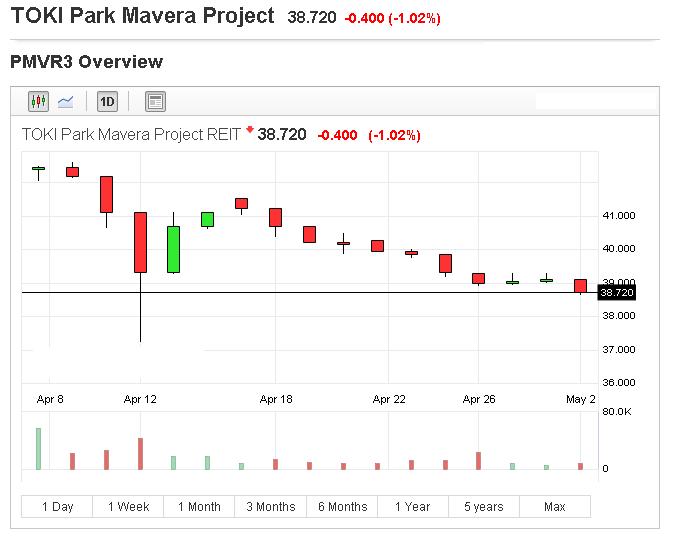
Task: Click the Apr 18 date axis label
Action: [276, 399]
